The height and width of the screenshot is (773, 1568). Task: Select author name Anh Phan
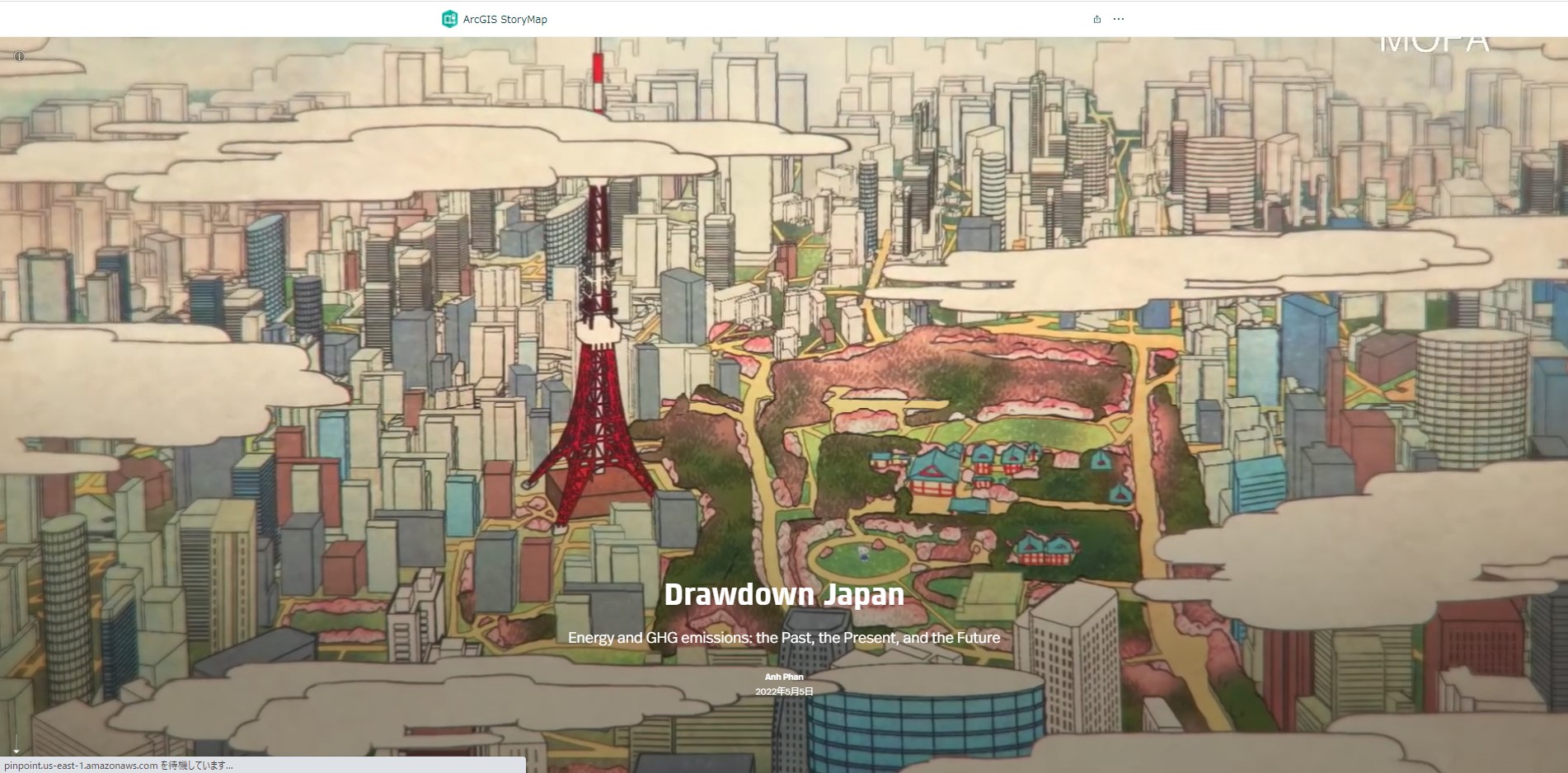pos(783,677)
